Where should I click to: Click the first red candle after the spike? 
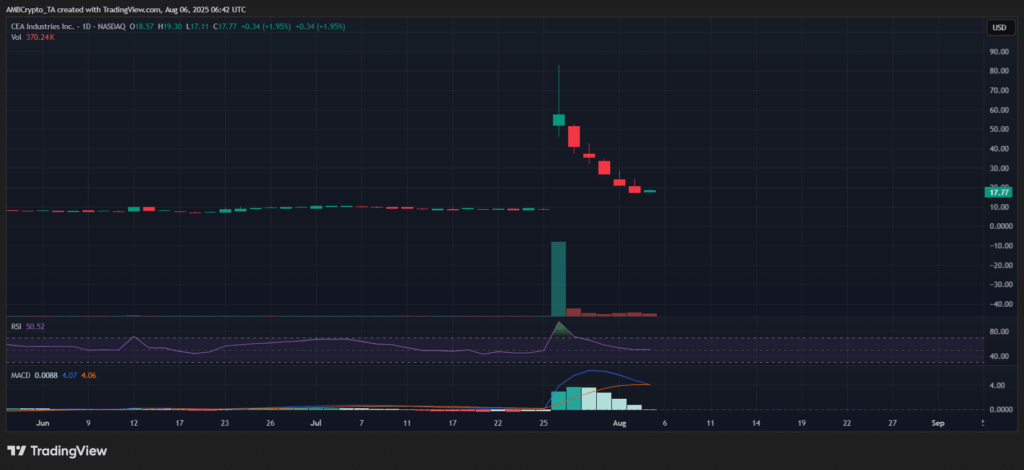click(574, 137)
